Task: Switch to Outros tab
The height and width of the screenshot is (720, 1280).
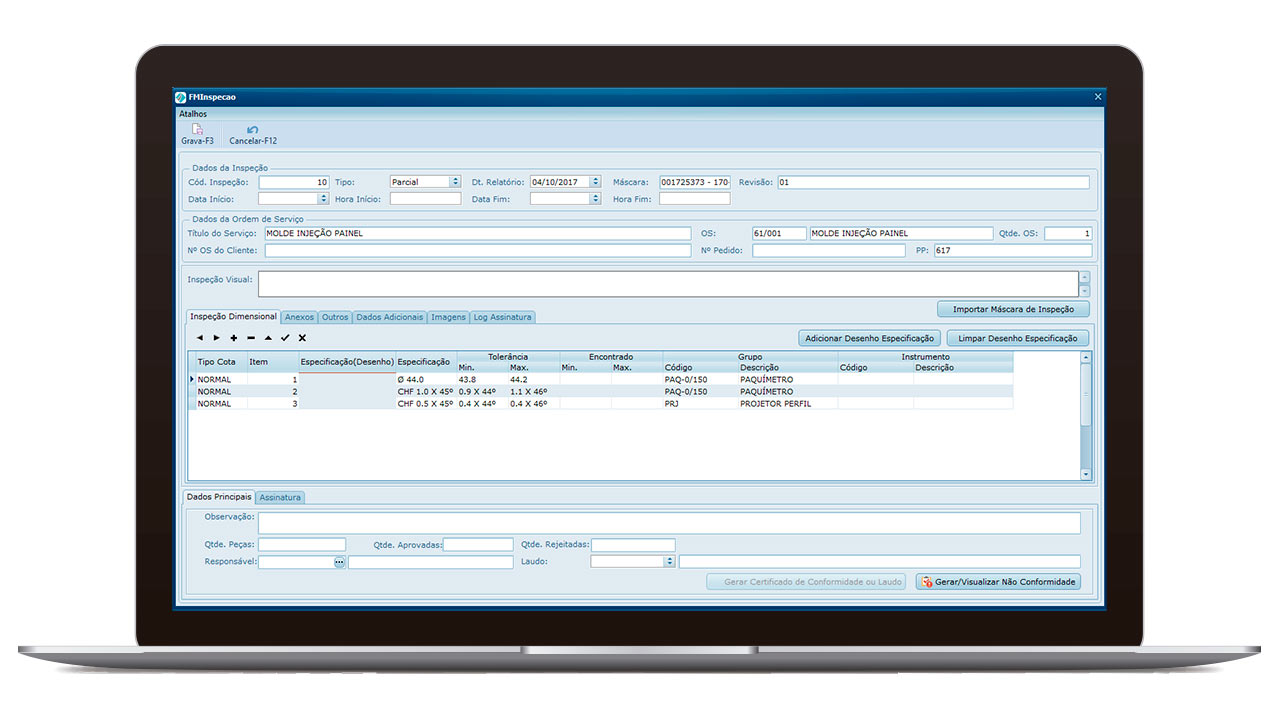Action: point(335,317)
